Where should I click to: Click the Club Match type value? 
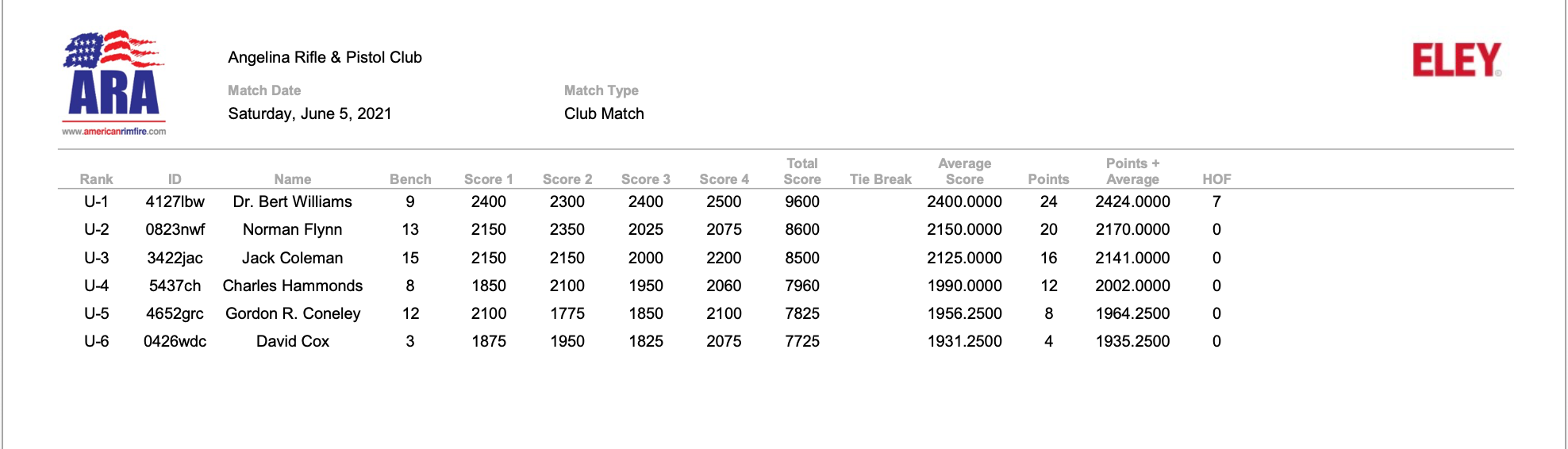point(604,113)
